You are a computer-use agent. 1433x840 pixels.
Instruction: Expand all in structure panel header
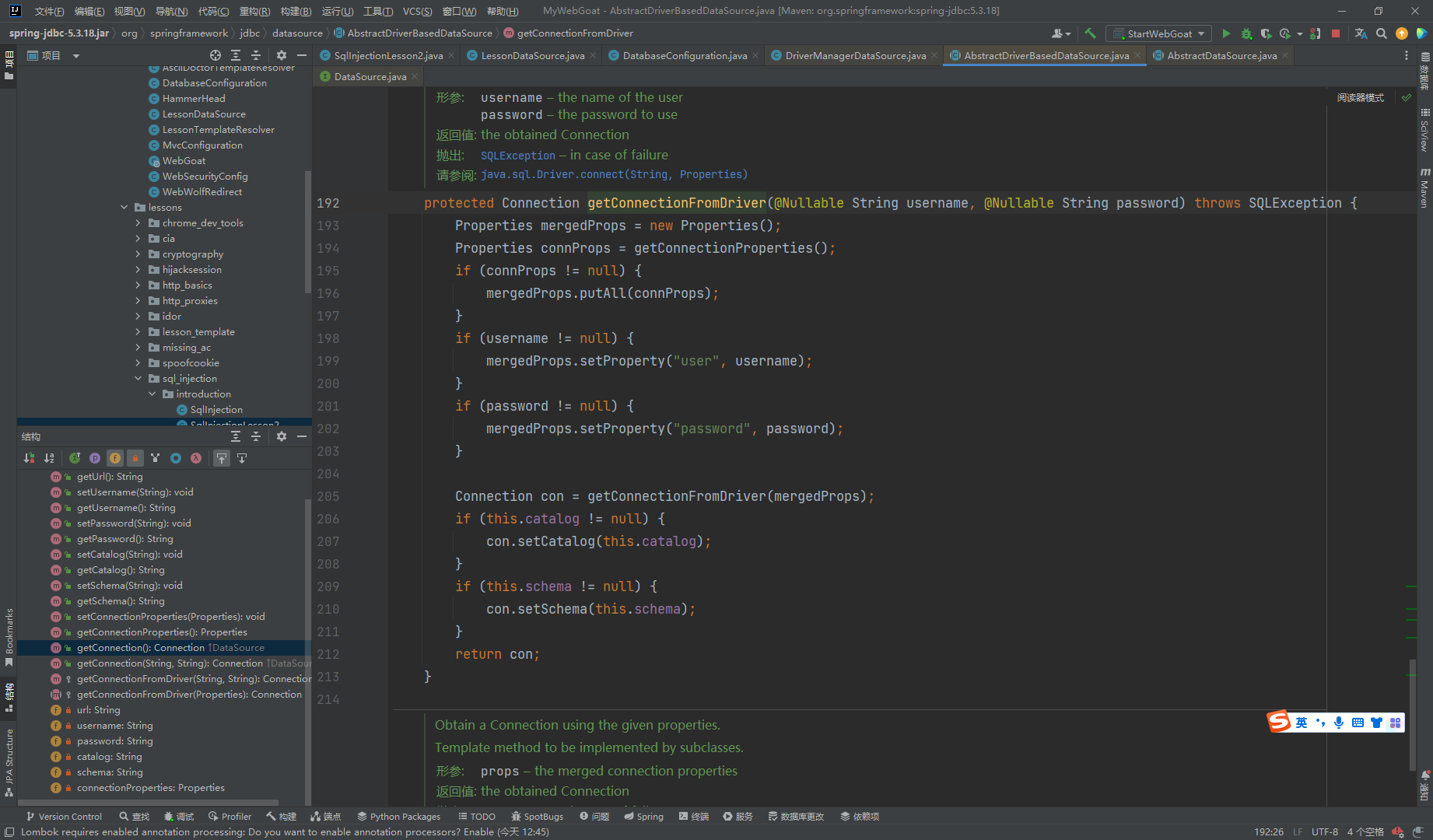click(236, 436)
